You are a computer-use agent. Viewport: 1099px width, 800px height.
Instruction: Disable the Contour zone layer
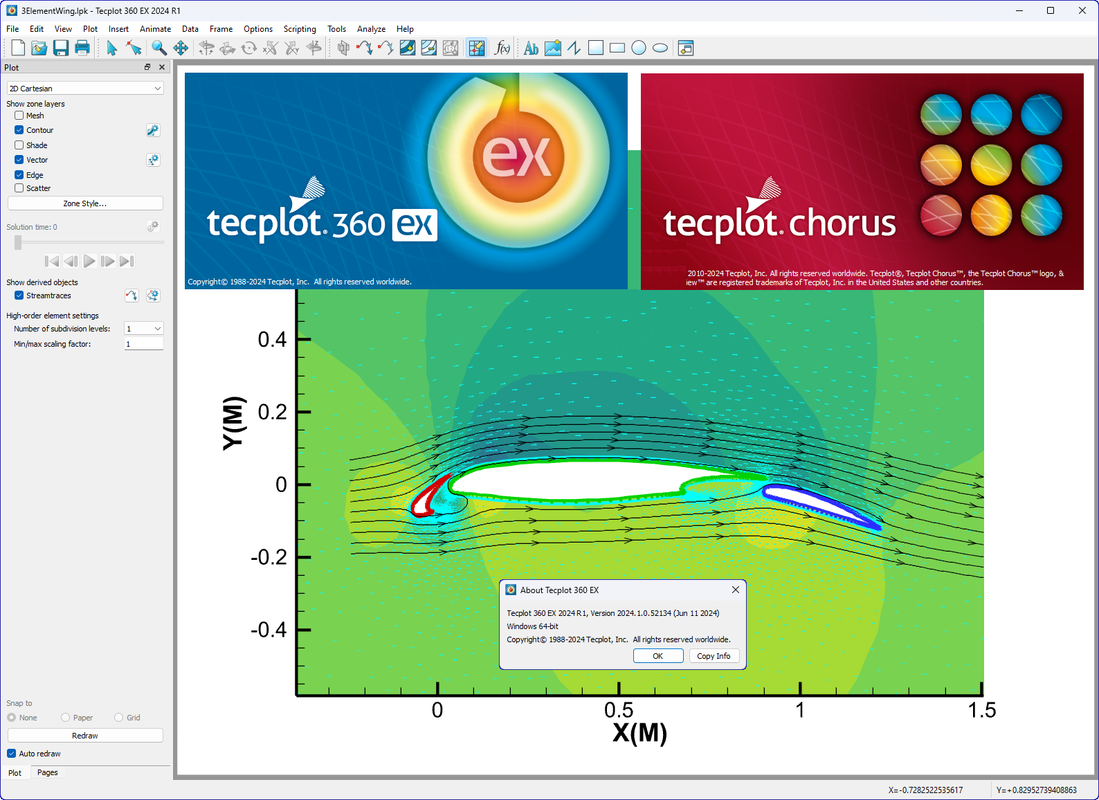(x=19, y=130)
